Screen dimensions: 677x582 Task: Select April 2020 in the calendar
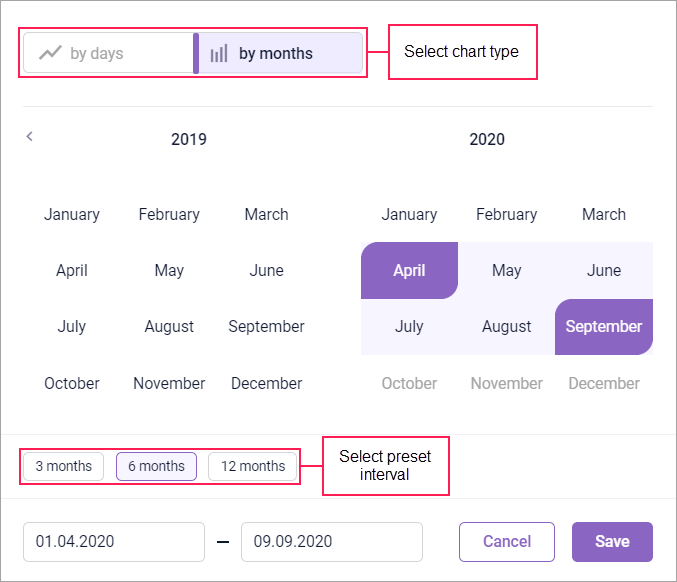click(409, 270)
